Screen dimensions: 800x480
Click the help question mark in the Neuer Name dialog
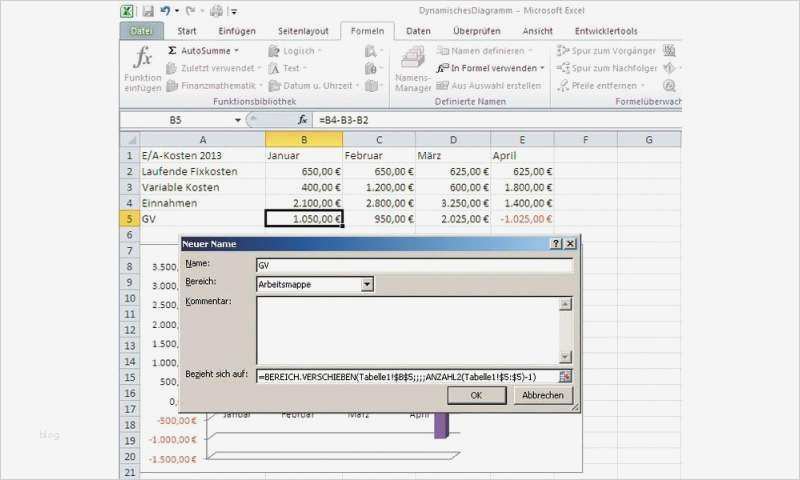click(x=556, y=244)
